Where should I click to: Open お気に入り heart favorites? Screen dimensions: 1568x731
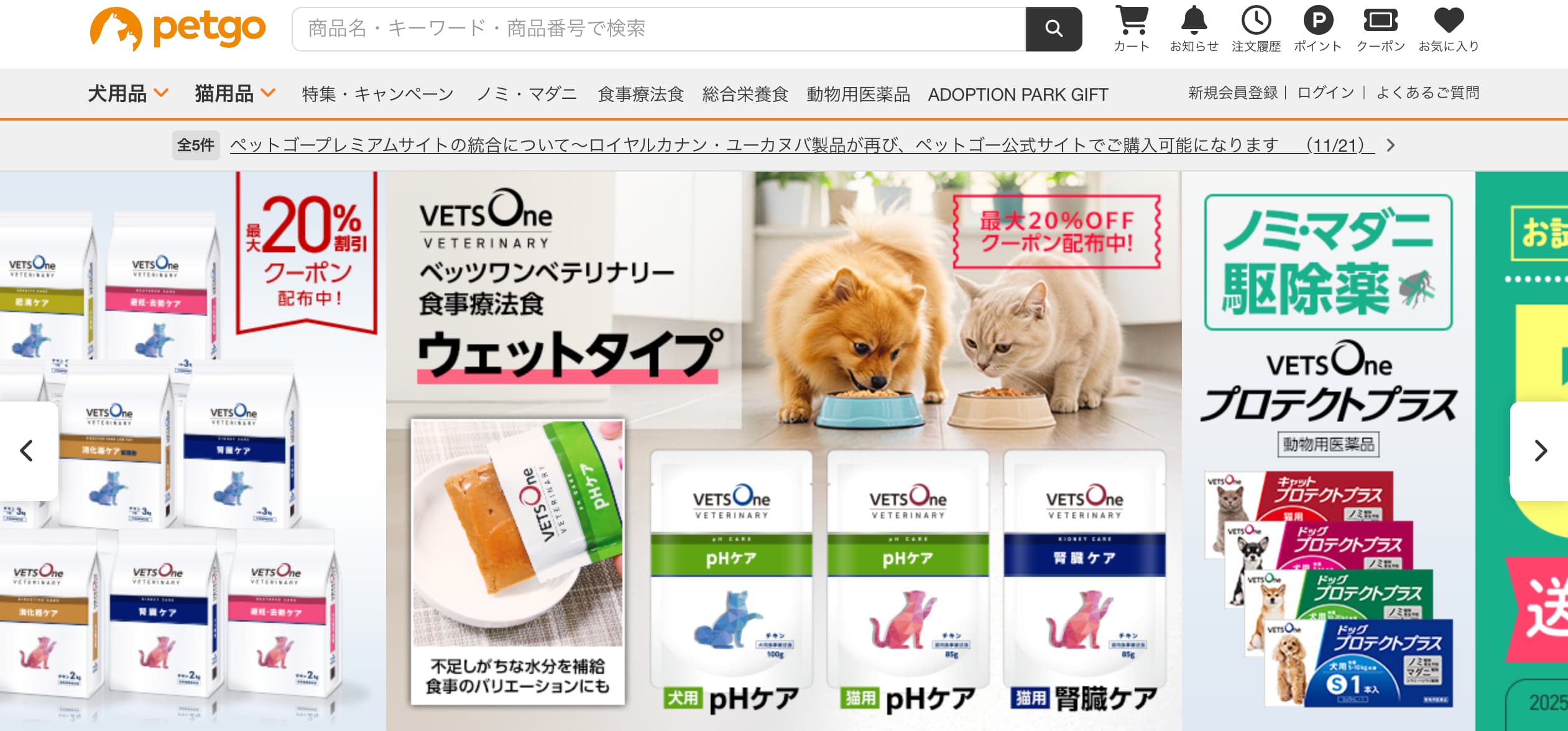tap(1449, 29)
